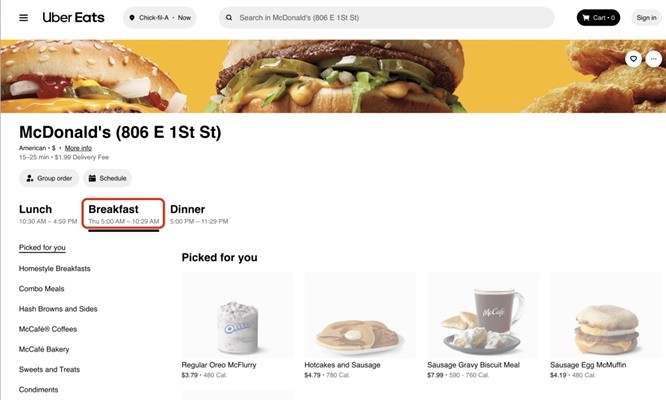This screenshot has height=400, width=666.
Task: Switch to the Dinner menu tab
Action: (199, 214)
